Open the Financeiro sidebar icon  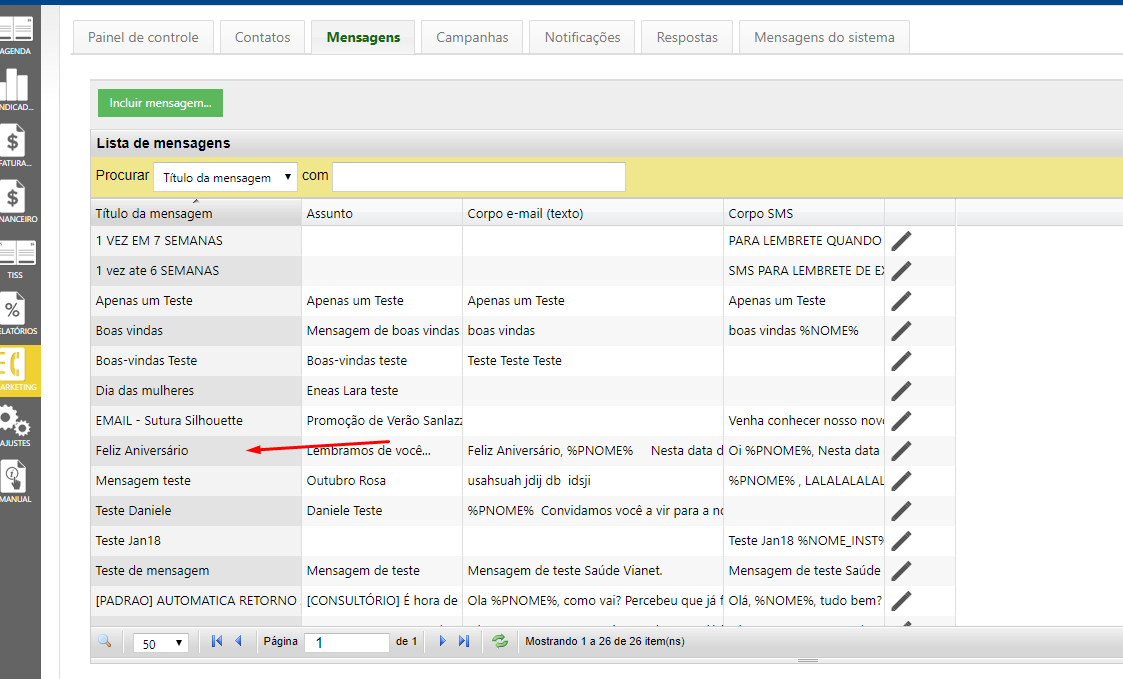tap(15, 203)
